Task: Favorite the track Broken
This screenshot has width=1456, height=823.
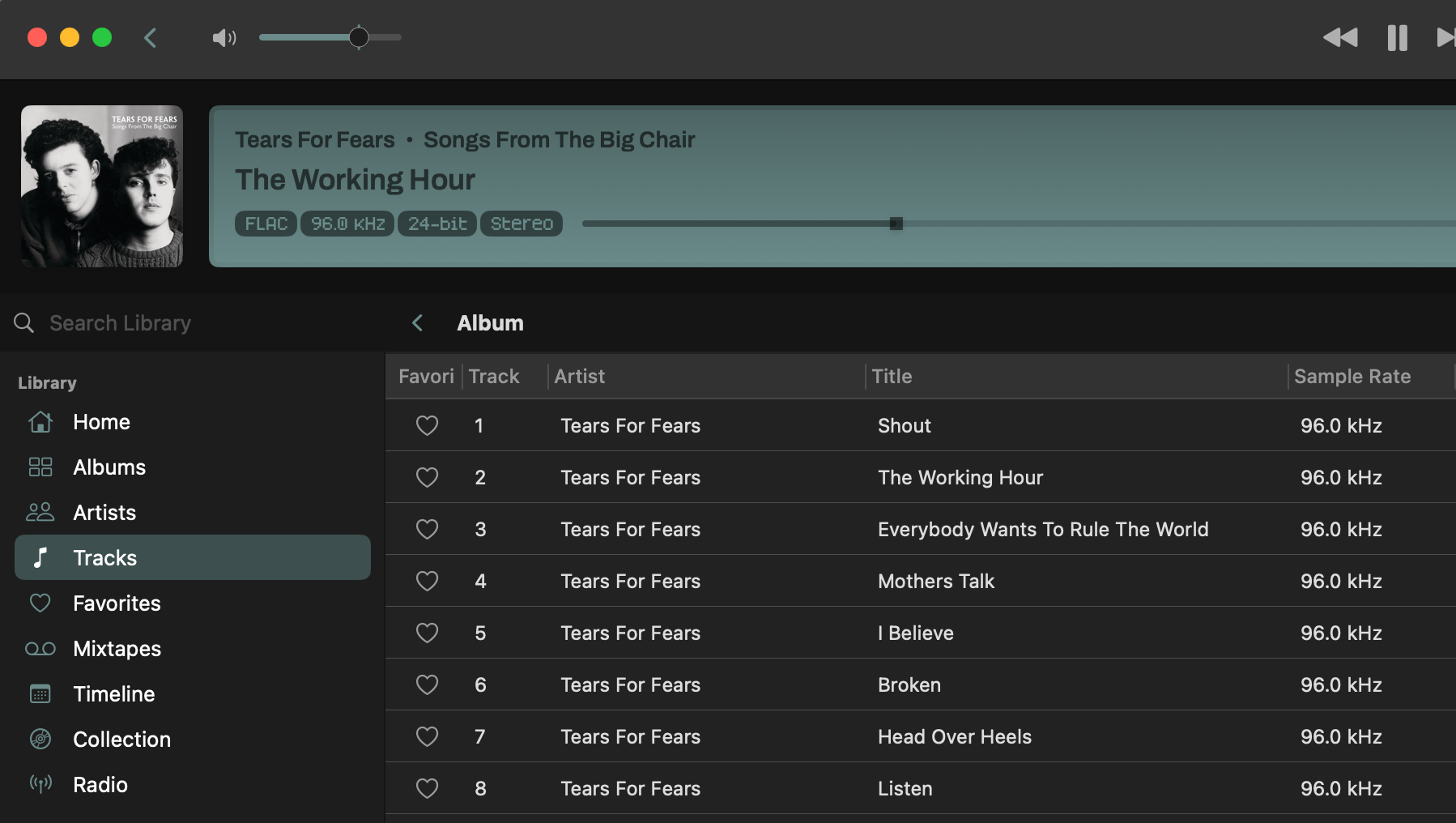Action: (x=427, y=684)
